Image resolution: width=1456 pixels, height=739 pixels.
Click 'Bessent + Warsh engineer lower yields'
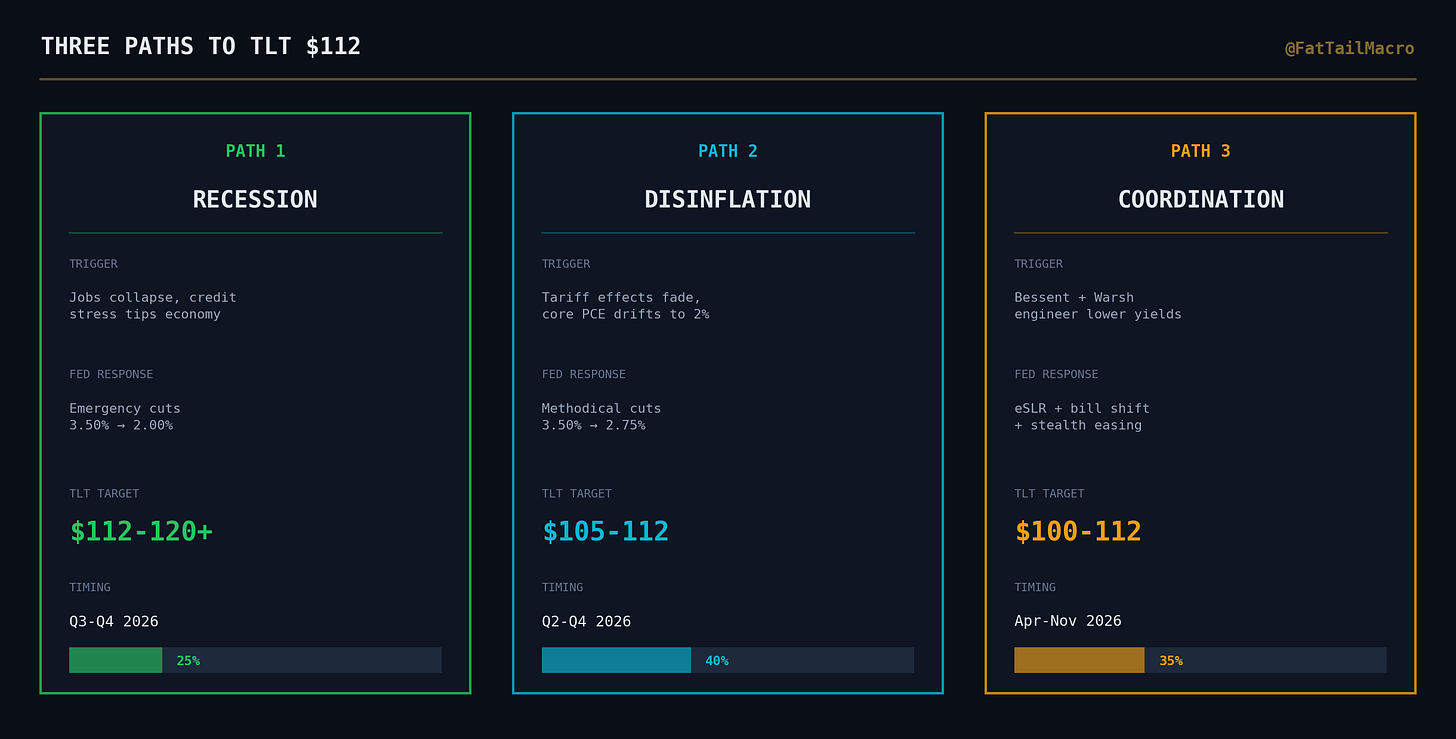pyautogui.click(x=1098, y=306)
